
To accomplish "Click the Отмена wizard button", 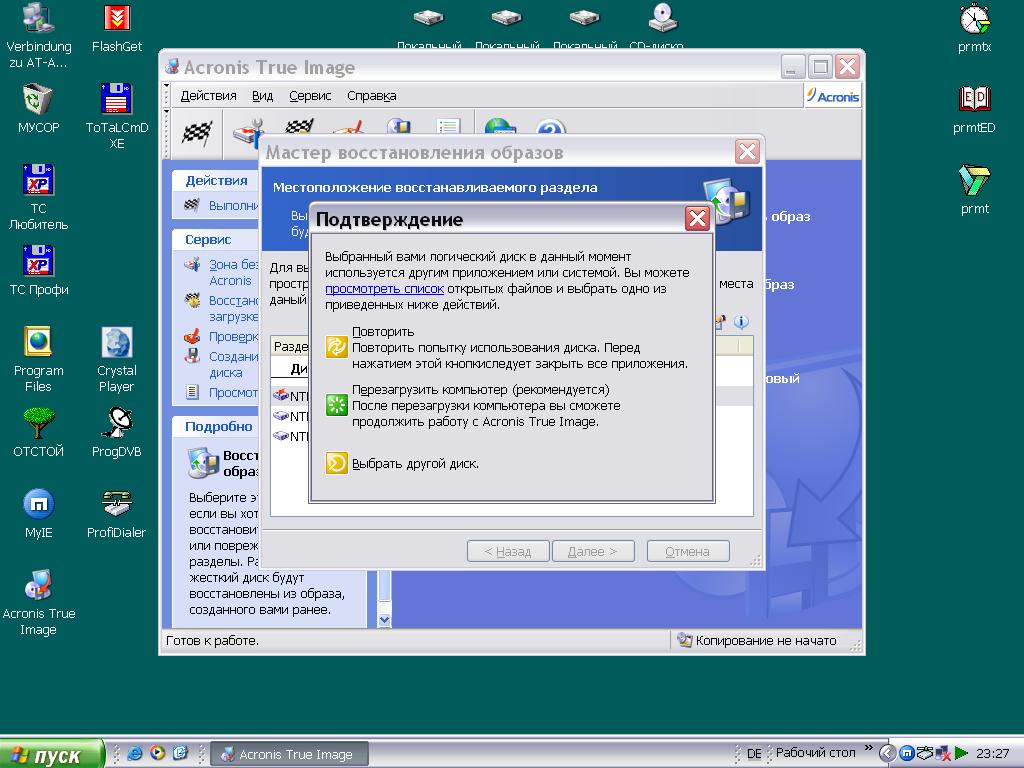I will point(688,551).
